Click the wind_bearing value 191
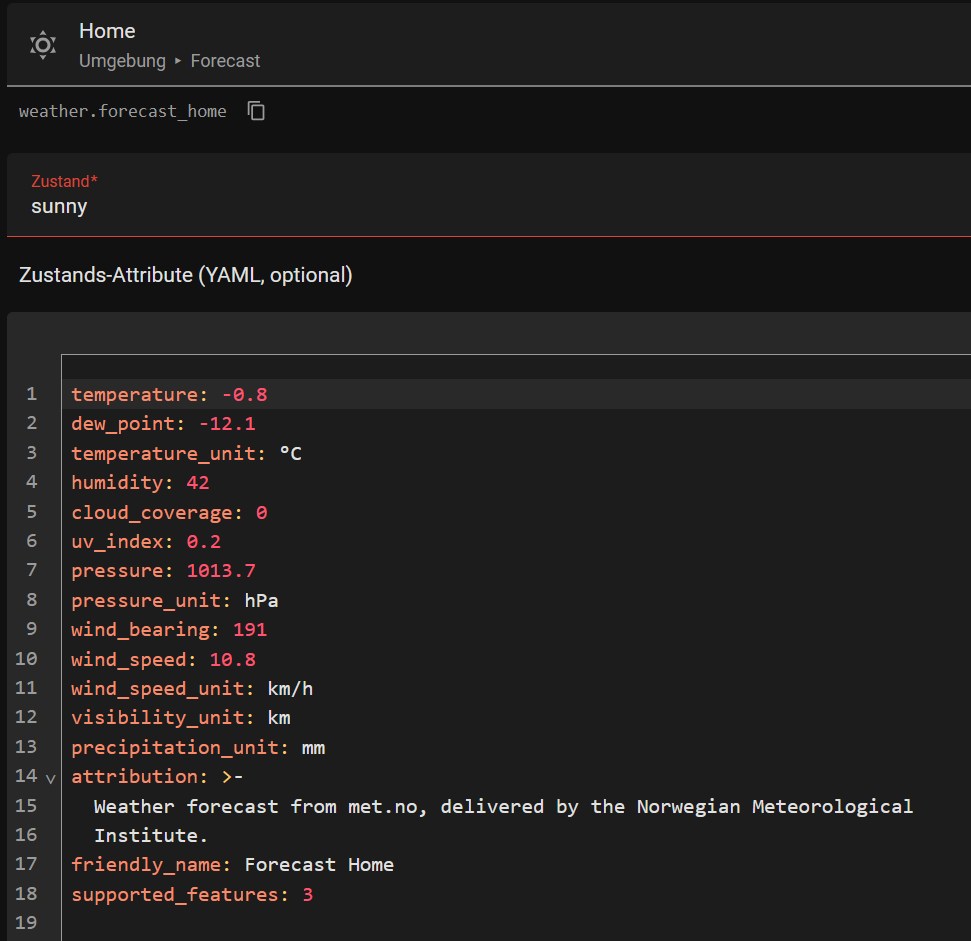971x941 pixels. [x=250, y=630]
